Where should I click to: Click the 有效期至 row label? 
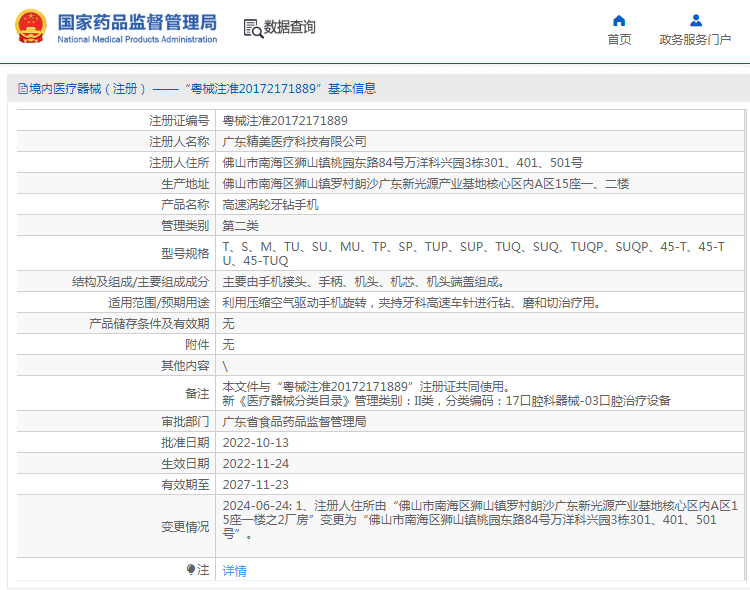[x=185, y=485]
